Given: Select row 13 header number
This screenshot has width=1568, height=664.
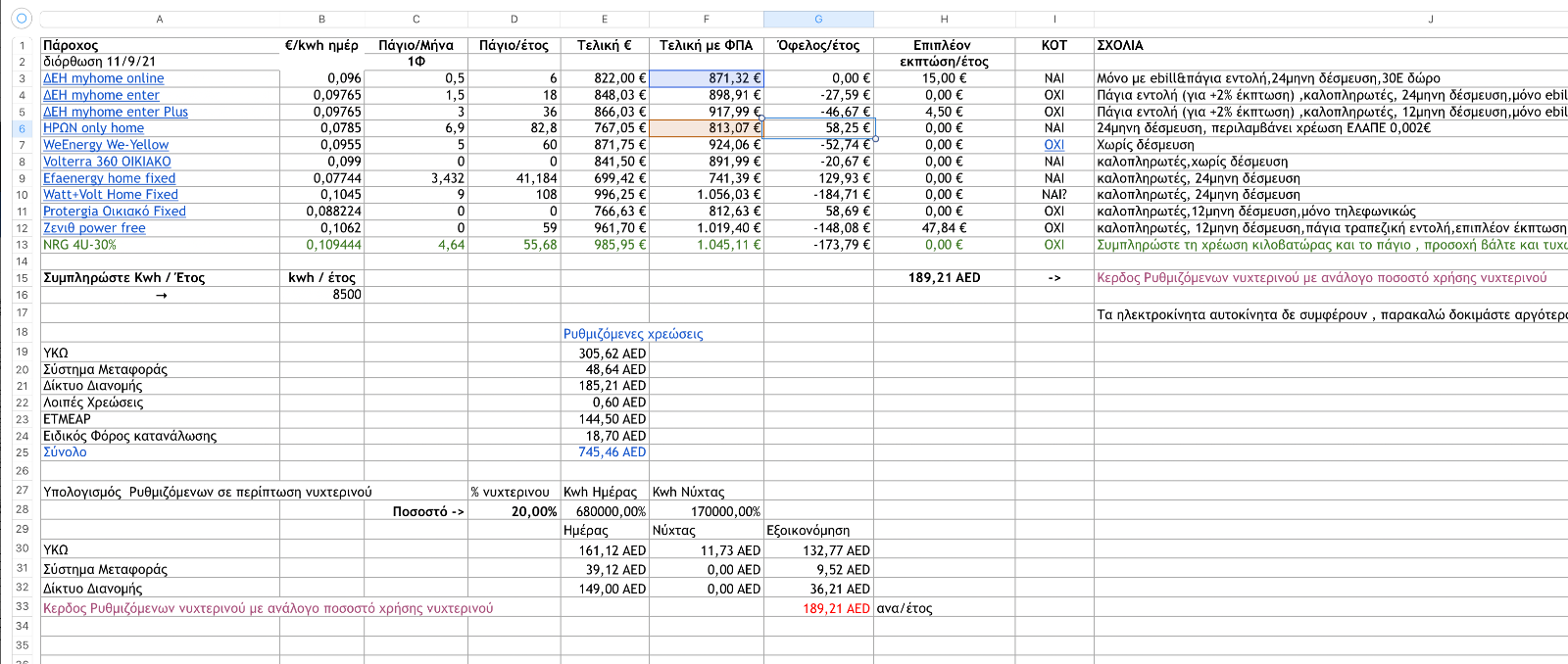Looking at the screenshot, I should [x=22, y=245].
